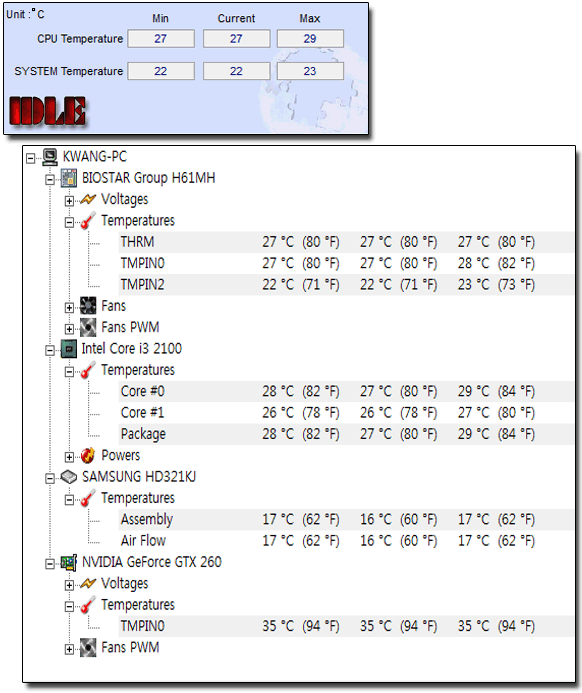Click the SYSTEM Temperature Max value field
582x693 pixels.
pyautogui.click(x=310, y=71)
